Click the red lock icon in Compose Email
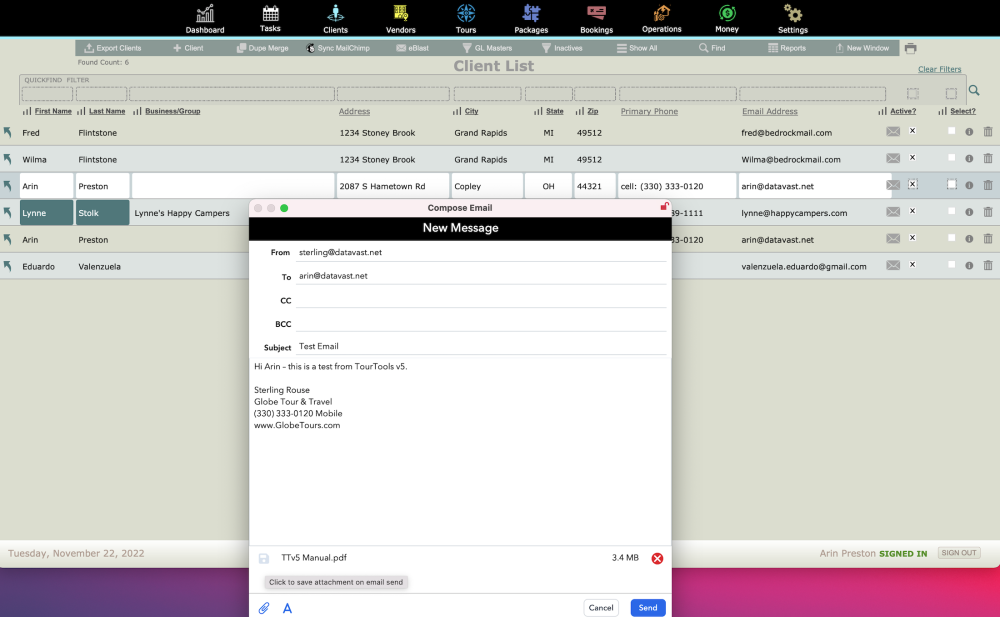This screenshot has width=1000, height=617. 664,206
